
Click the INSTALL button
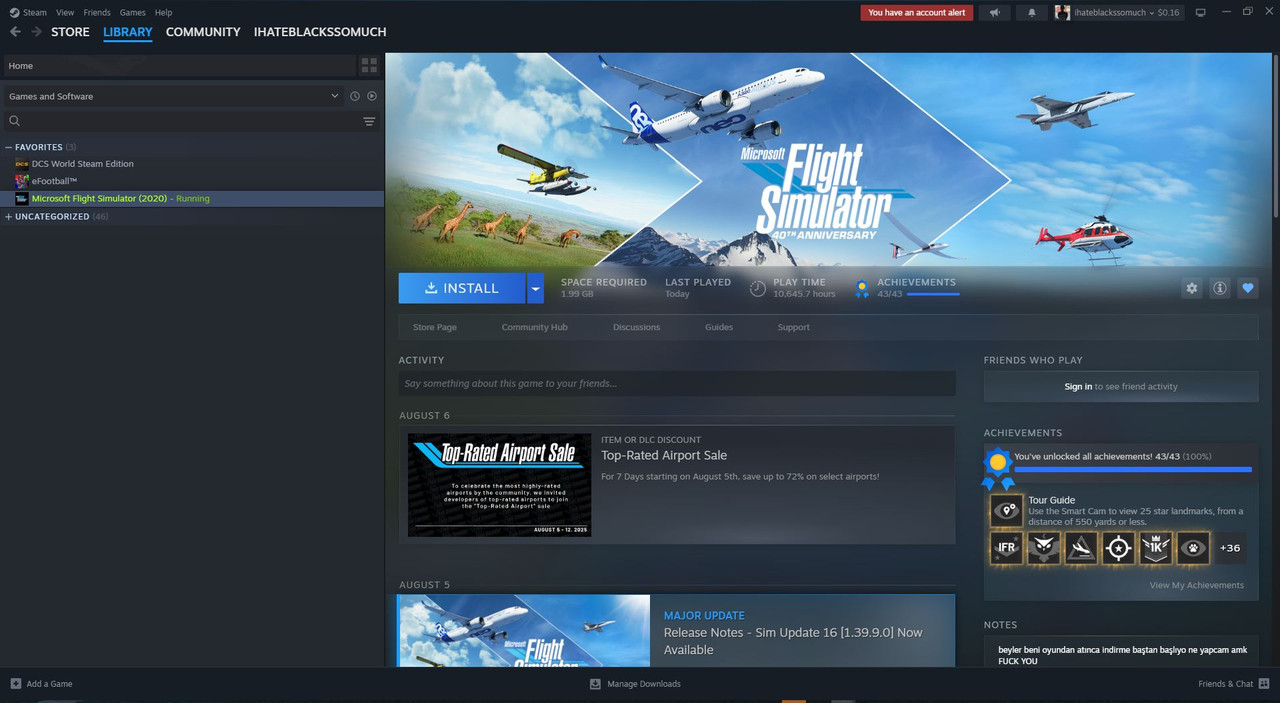(x=462, y=288)
